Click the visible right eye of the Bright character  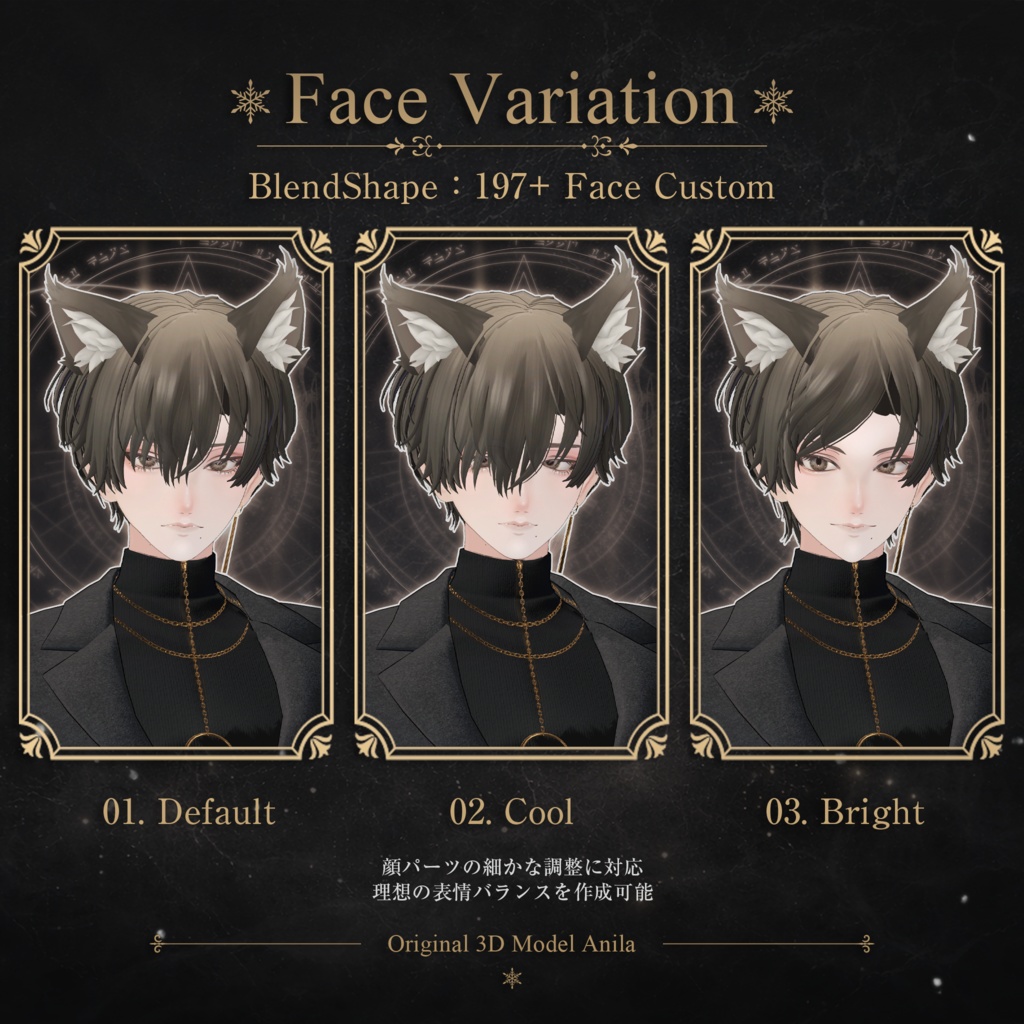(x=890, y=466)
